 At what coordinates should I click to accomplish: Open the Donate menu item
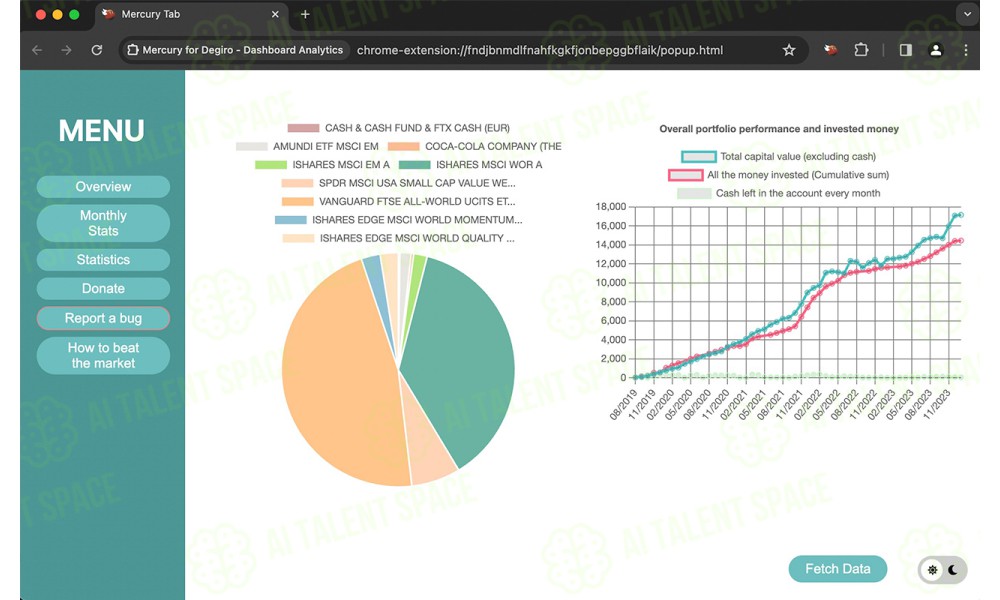[103, 288]
